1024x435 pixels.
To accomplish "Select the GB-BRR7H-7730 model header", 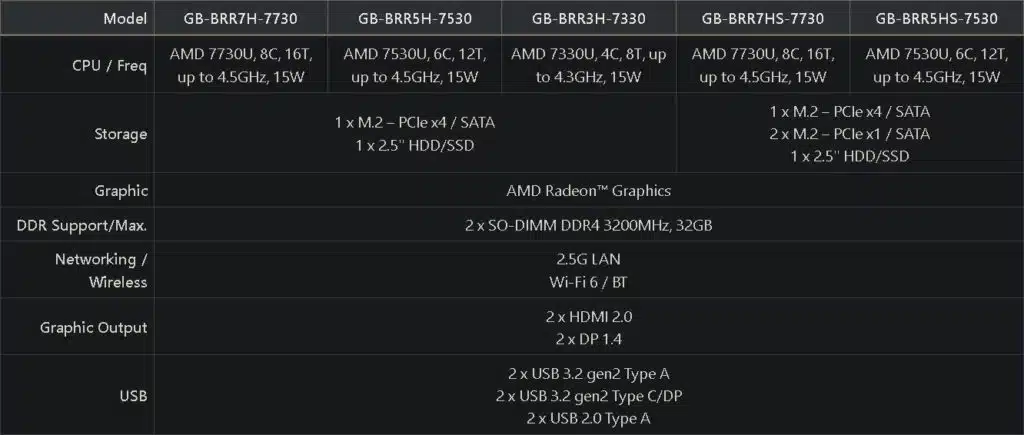I will [x=240, y=18].
